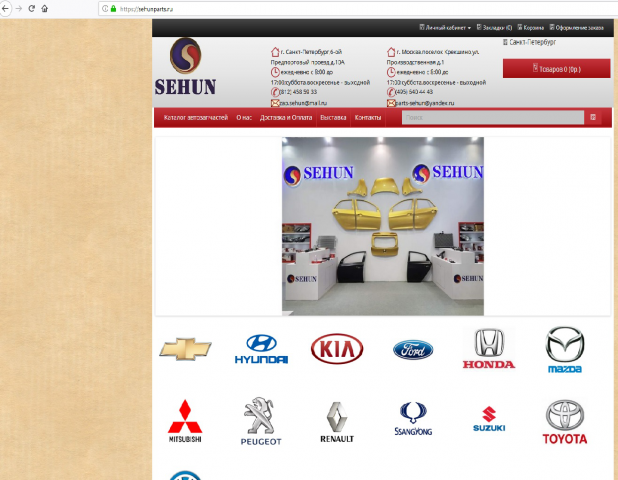This screenshot has height=480, width=618.
Task: Open Каталог автозапчастей menu
Action: click(x=196, y=117)
